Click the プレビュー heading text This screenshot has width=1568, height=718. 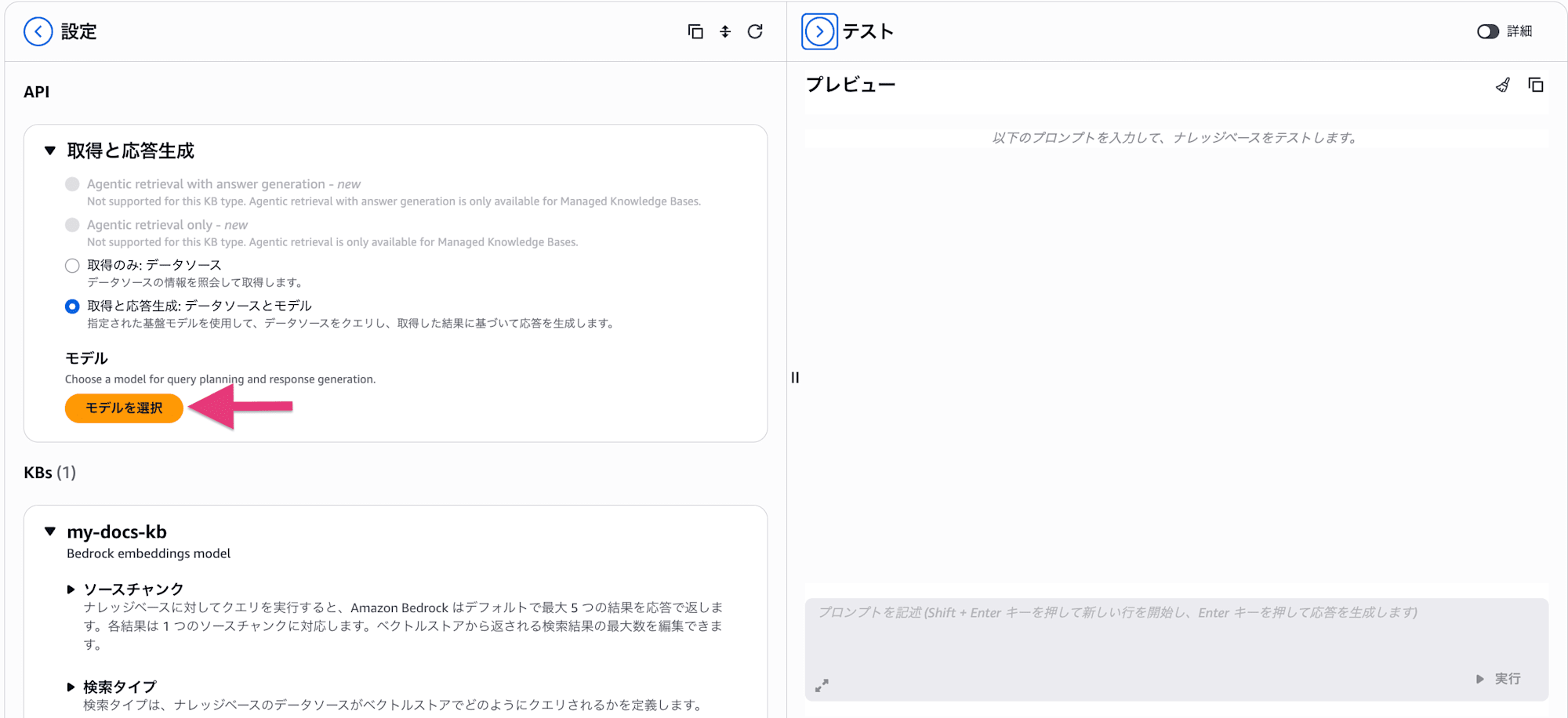[851, 85]
